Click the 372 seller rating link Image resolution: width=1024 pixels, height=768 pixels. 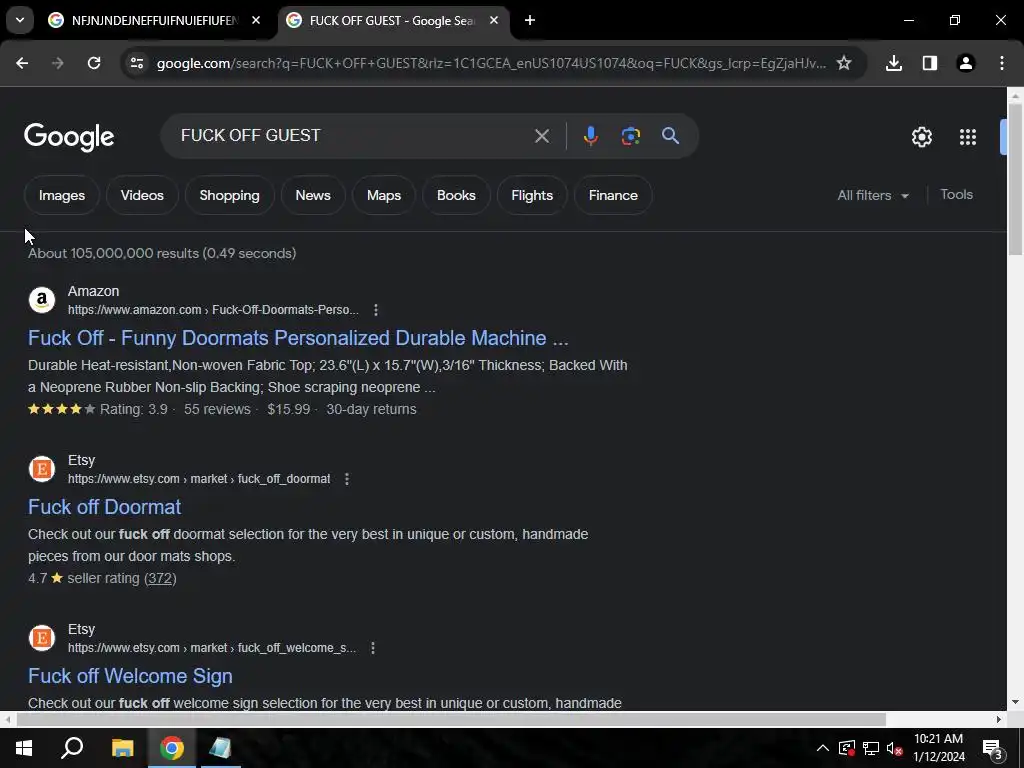coord(160,578)
